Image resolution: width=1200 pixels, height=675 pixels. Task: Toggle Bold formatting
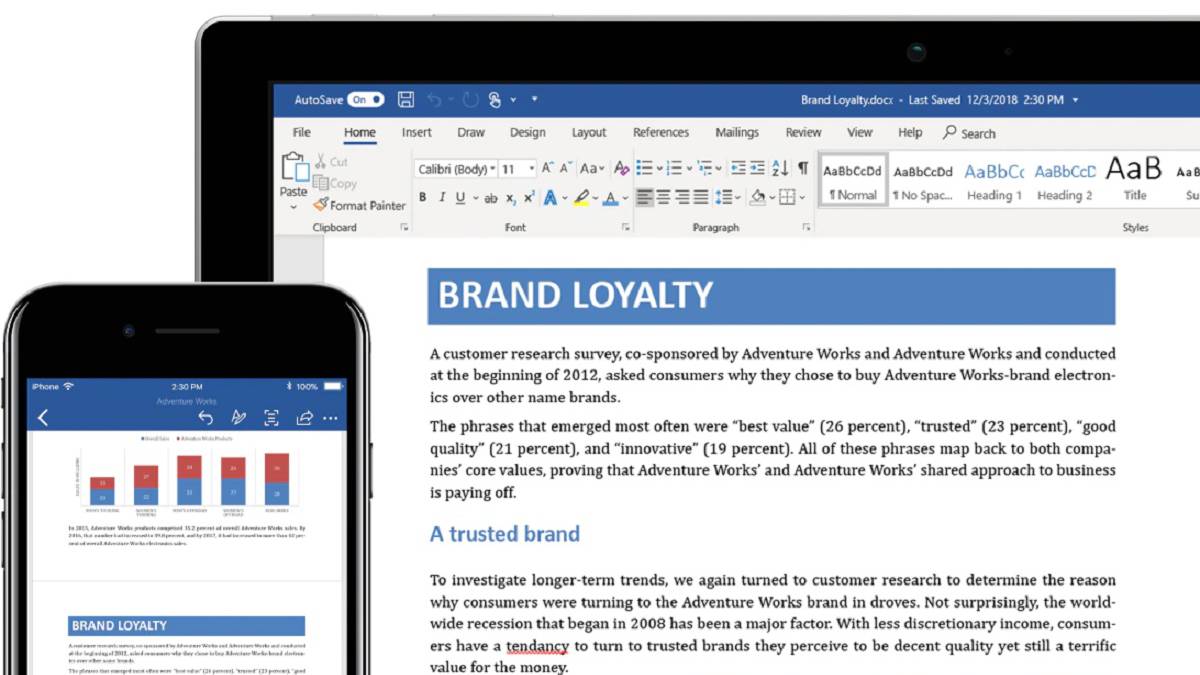point(423,198)
